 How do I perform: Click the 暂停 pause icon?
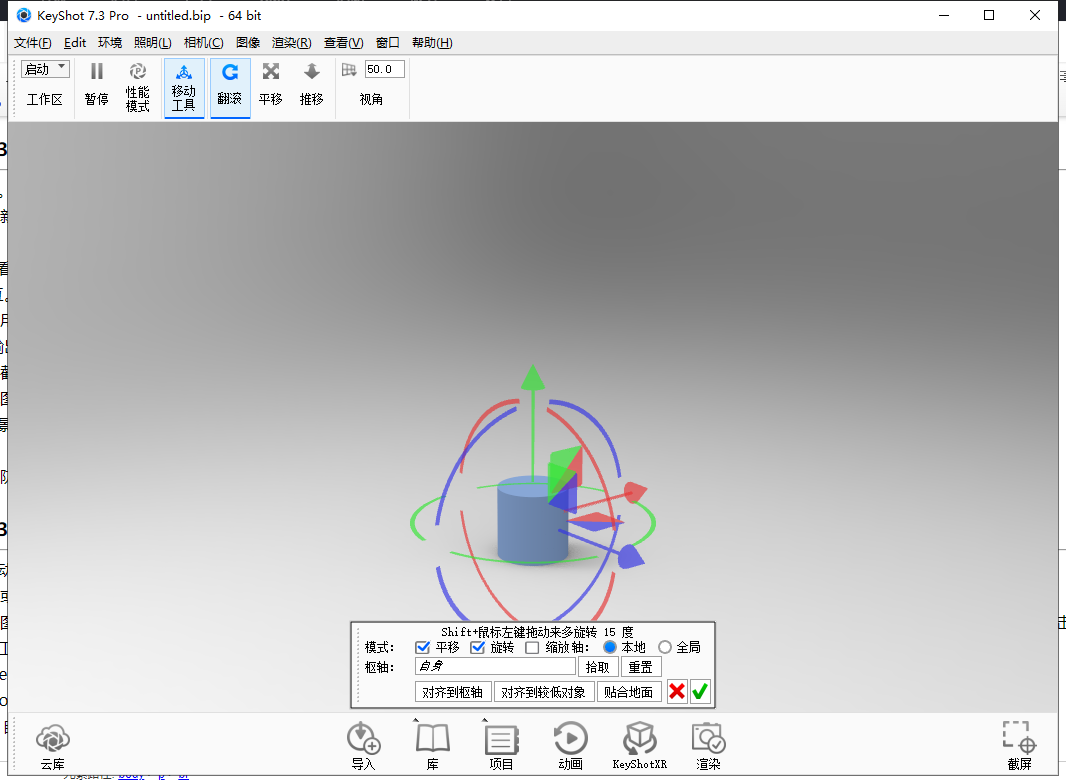tap(97, 71)
